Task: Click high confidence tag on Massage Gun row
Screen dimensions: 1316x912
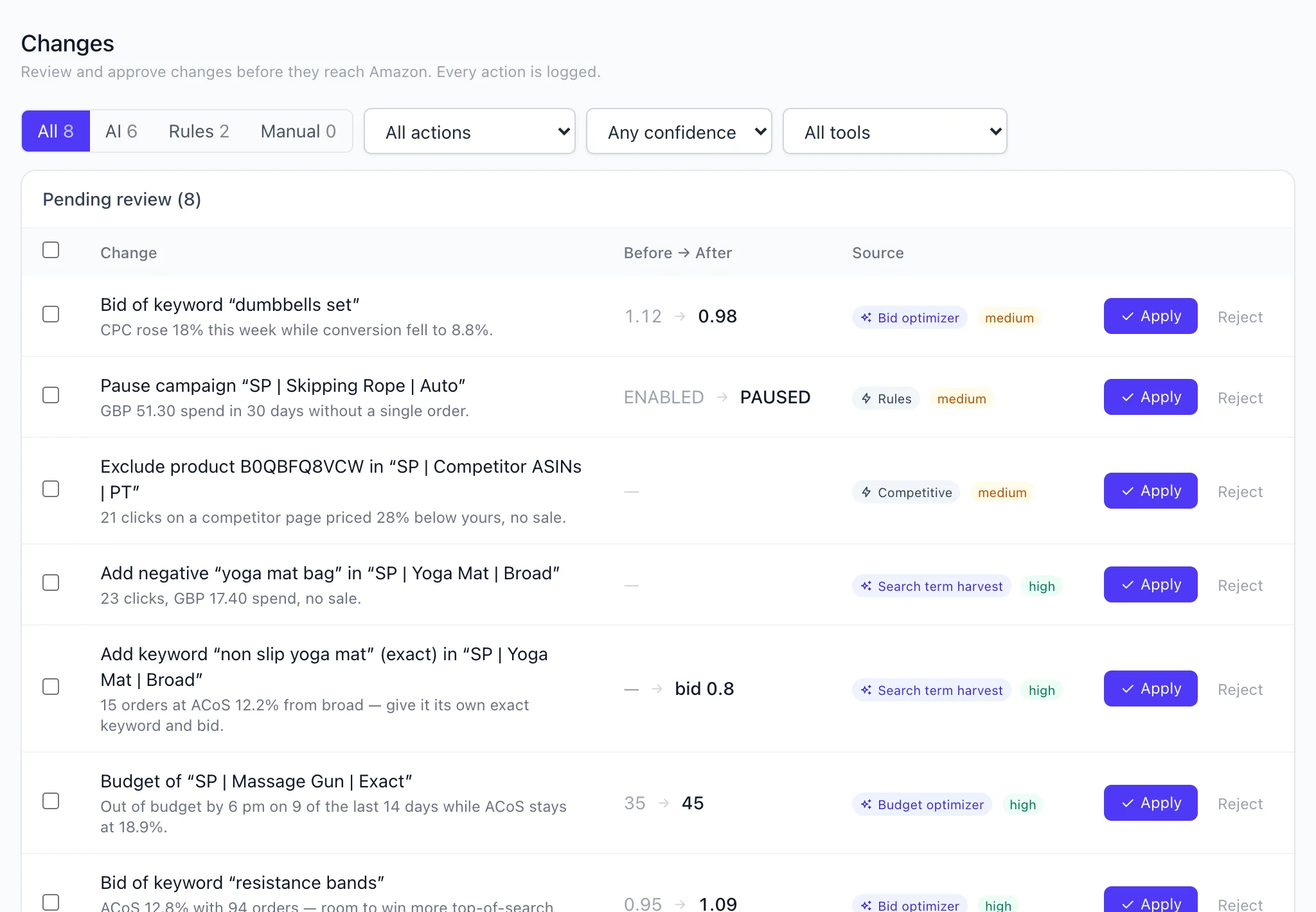Action: 1022,804
